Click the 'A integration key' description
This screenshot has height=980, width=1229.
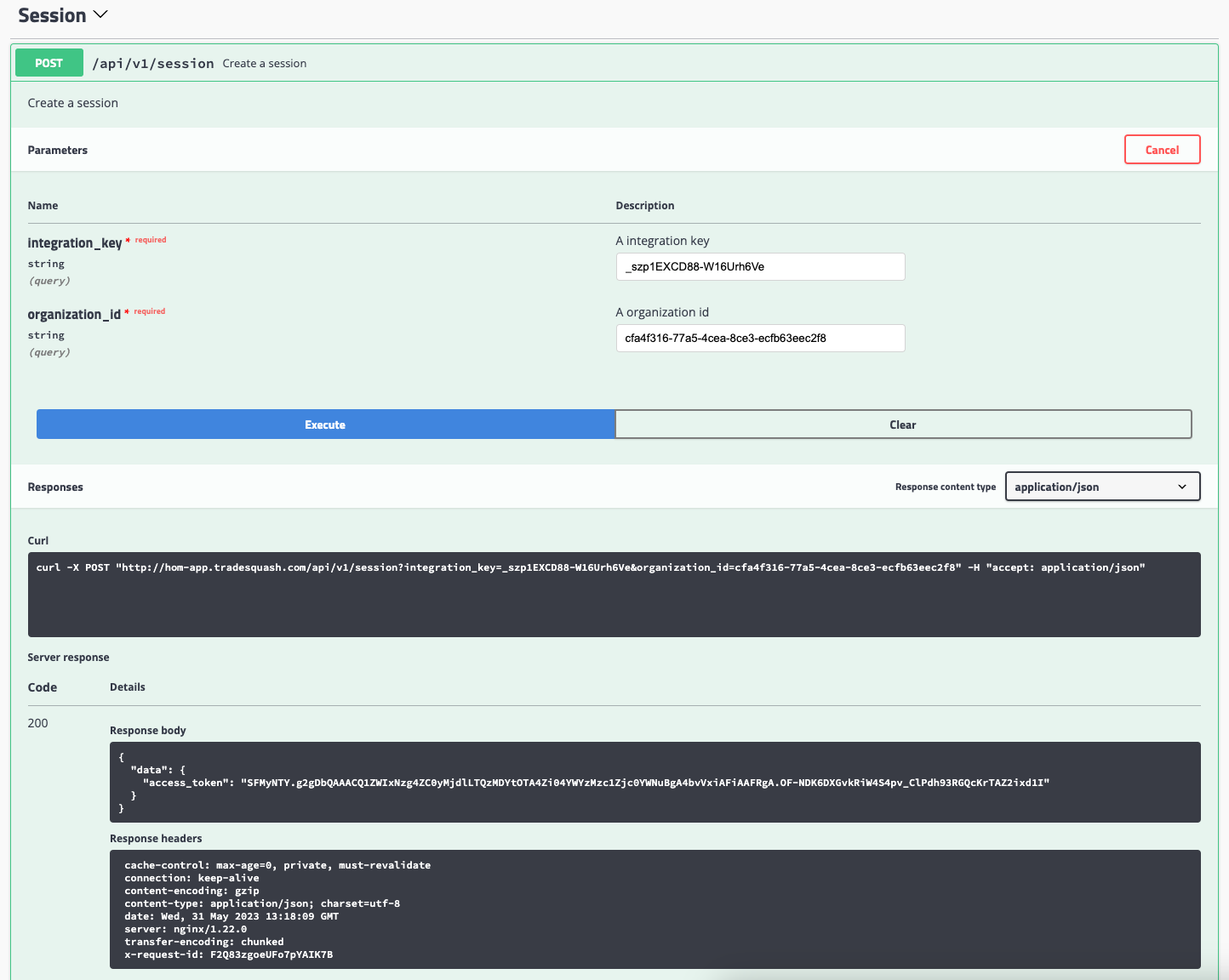[662, 241]
